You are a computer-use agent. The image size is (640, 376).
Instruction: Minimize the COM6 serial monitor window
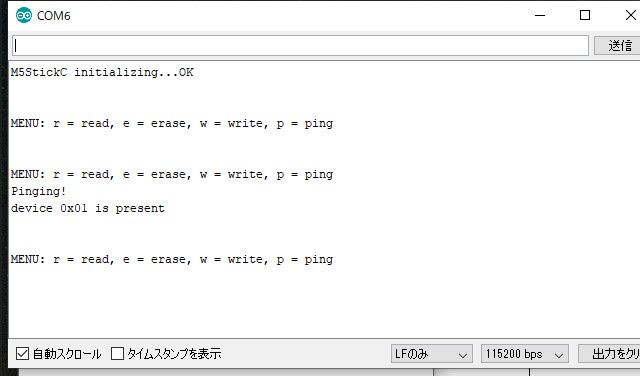click(540, 16)
